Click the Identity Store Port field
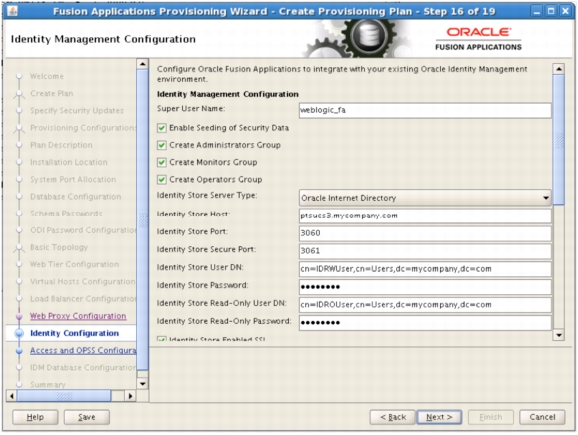 [425, 233]
